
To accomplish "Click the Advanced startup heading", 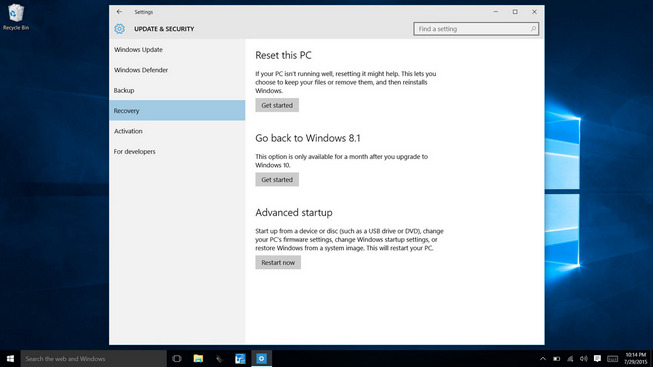I will point(294,212).
